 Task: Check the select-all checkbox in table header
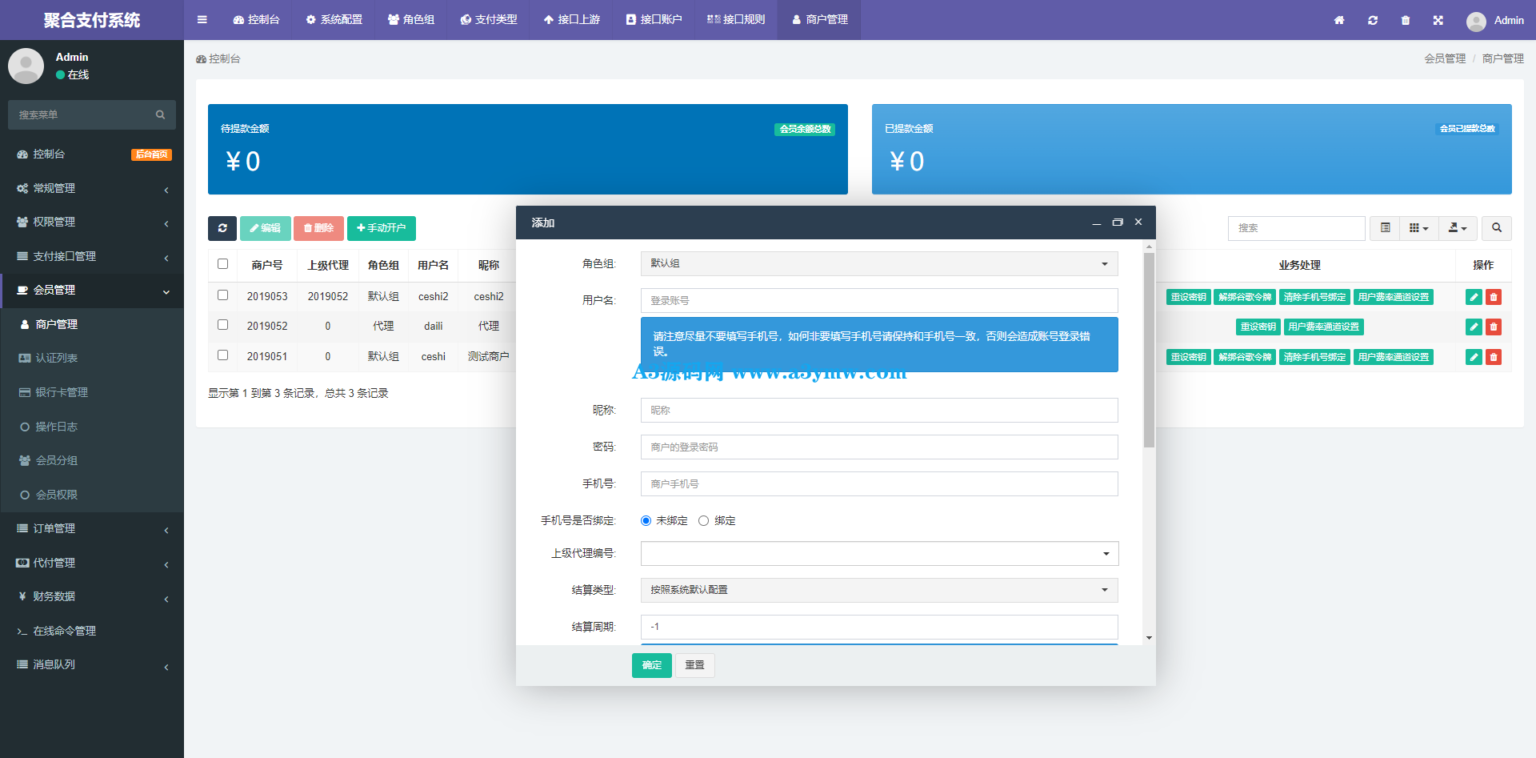coord(223,264)
